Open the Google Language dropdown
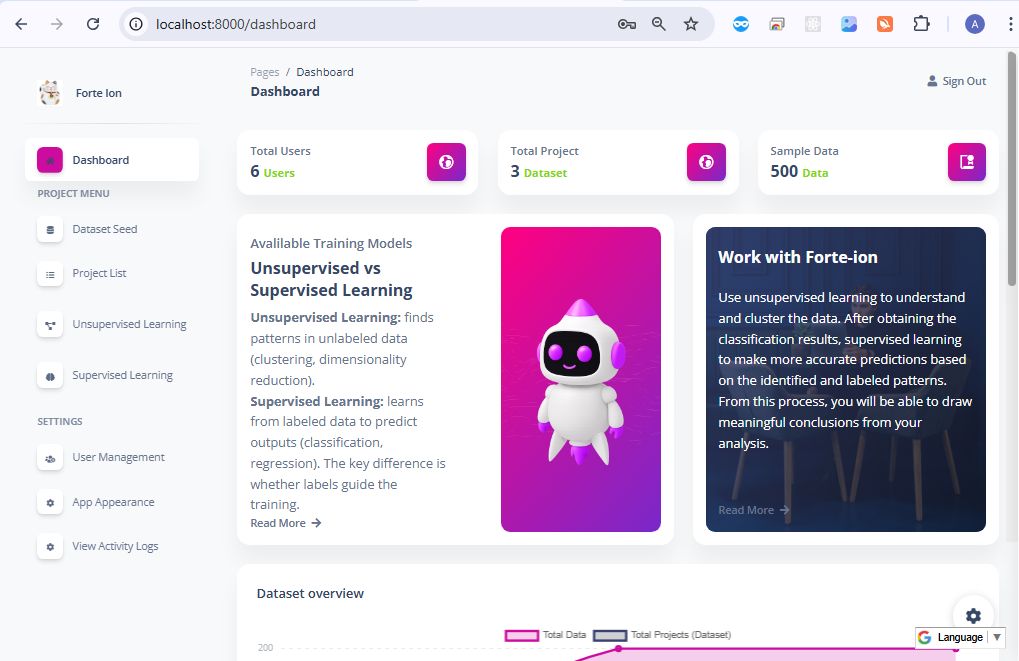 [x=959, y=637]
